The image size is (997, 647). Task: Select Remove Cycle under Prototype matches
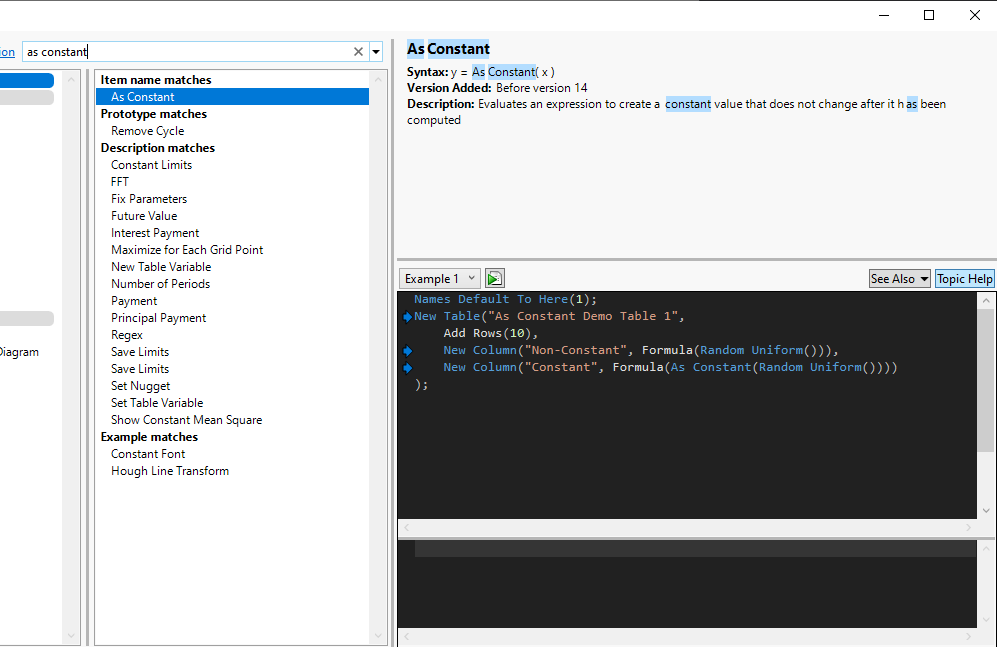[148, 131]
